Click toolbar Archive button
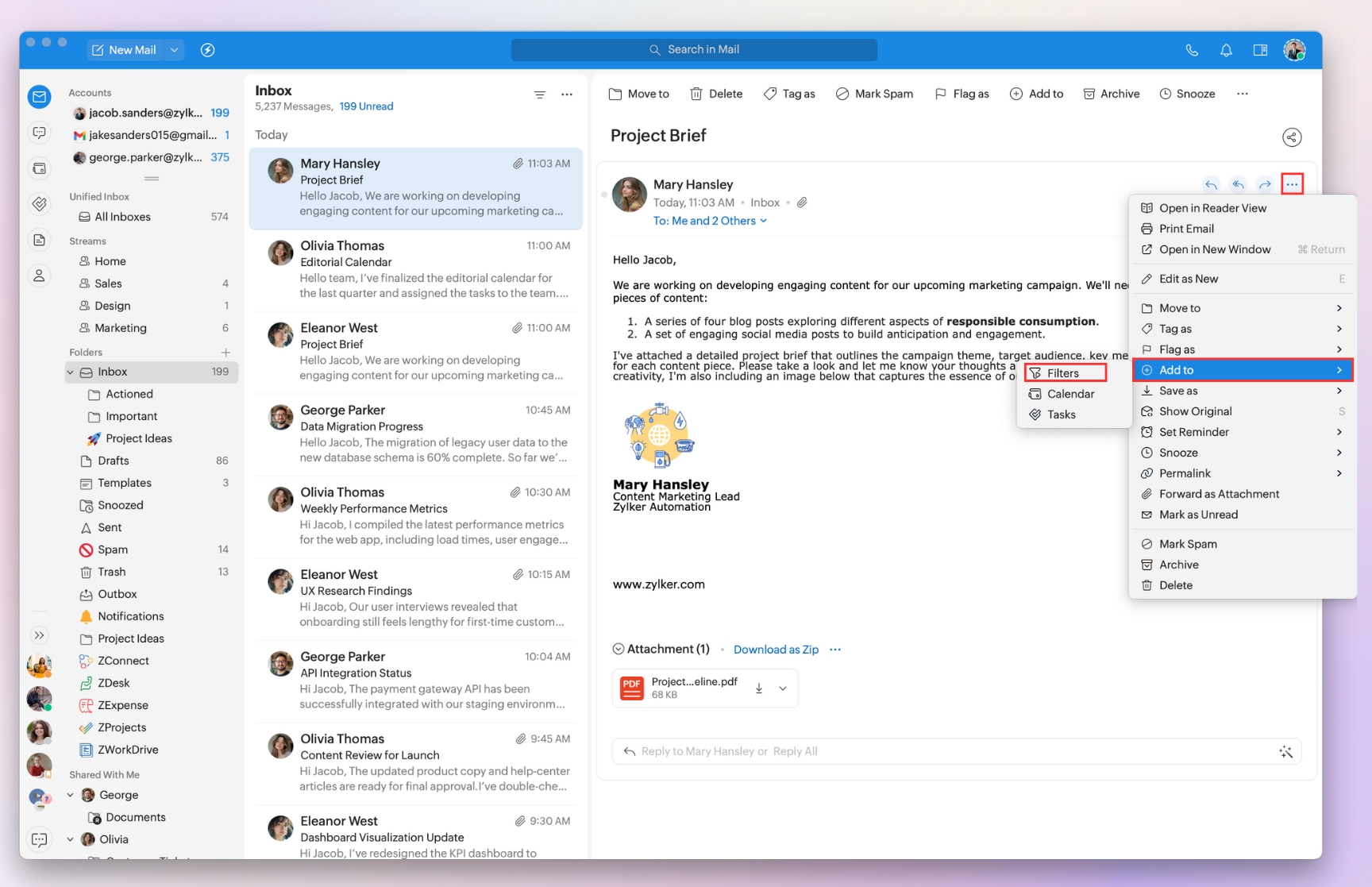This screenshot has width=1372, height=887. click(x=1111, y=94)
